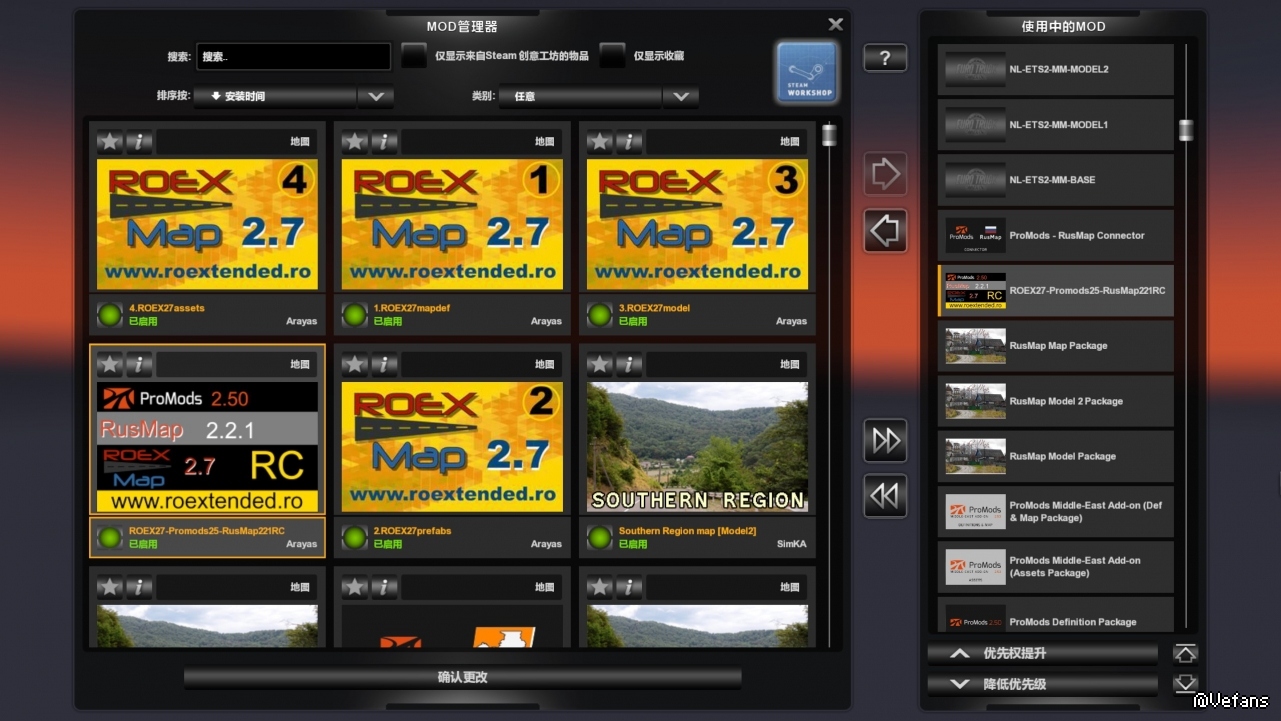Star the 1.ROEX27mapdef mod card
1281x721 pixels.
(x=355, y=142)
